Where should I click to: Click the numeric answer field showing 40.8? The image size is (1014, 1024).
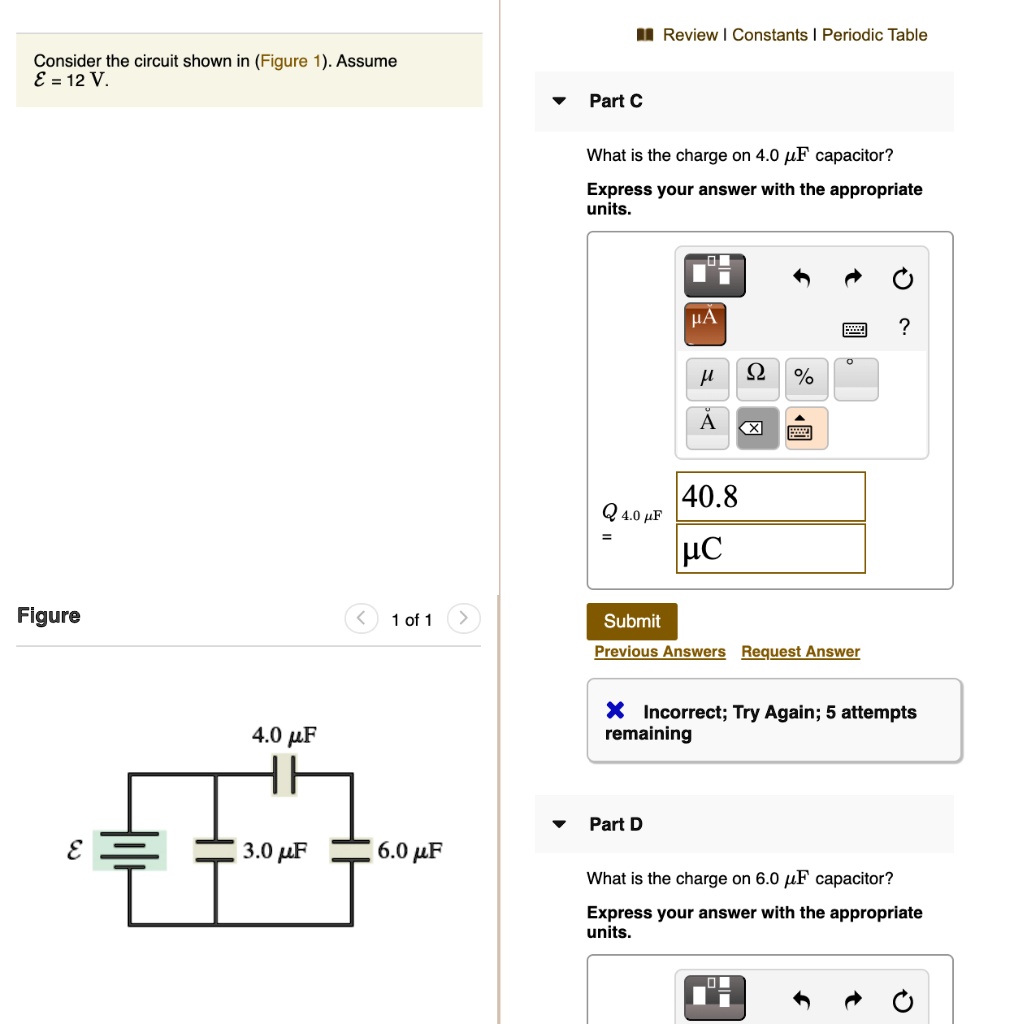[x=770, y=496]
